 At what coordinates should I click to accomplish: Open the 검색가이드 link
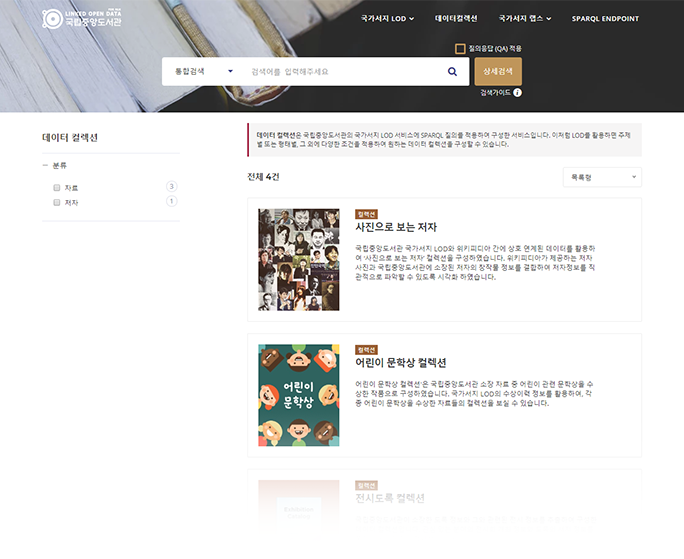(495, 93)
